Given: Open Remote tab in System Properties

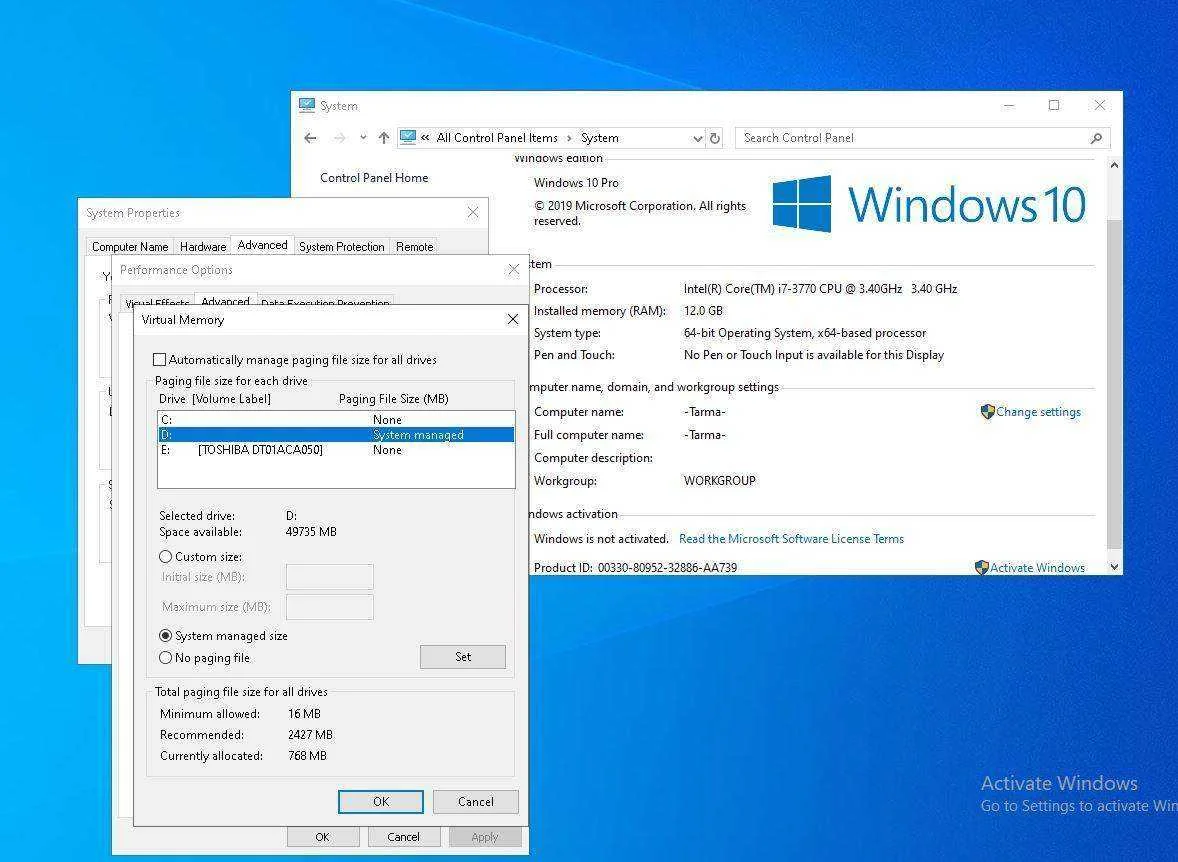Looking at the screenshot, I should pos(415,247).
